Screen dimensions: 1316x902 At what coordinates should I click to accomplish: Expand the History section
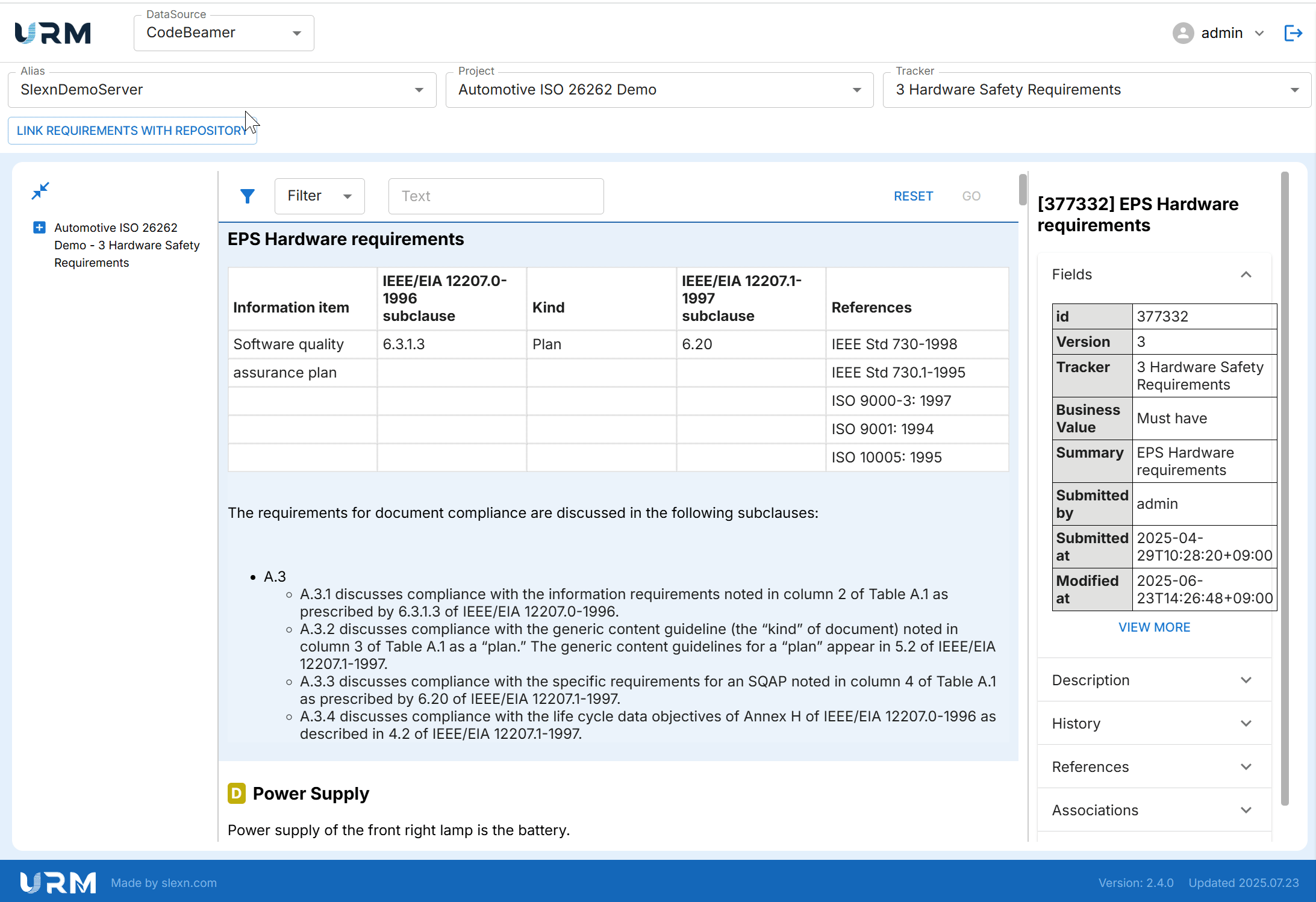[x=1154, y=724]
